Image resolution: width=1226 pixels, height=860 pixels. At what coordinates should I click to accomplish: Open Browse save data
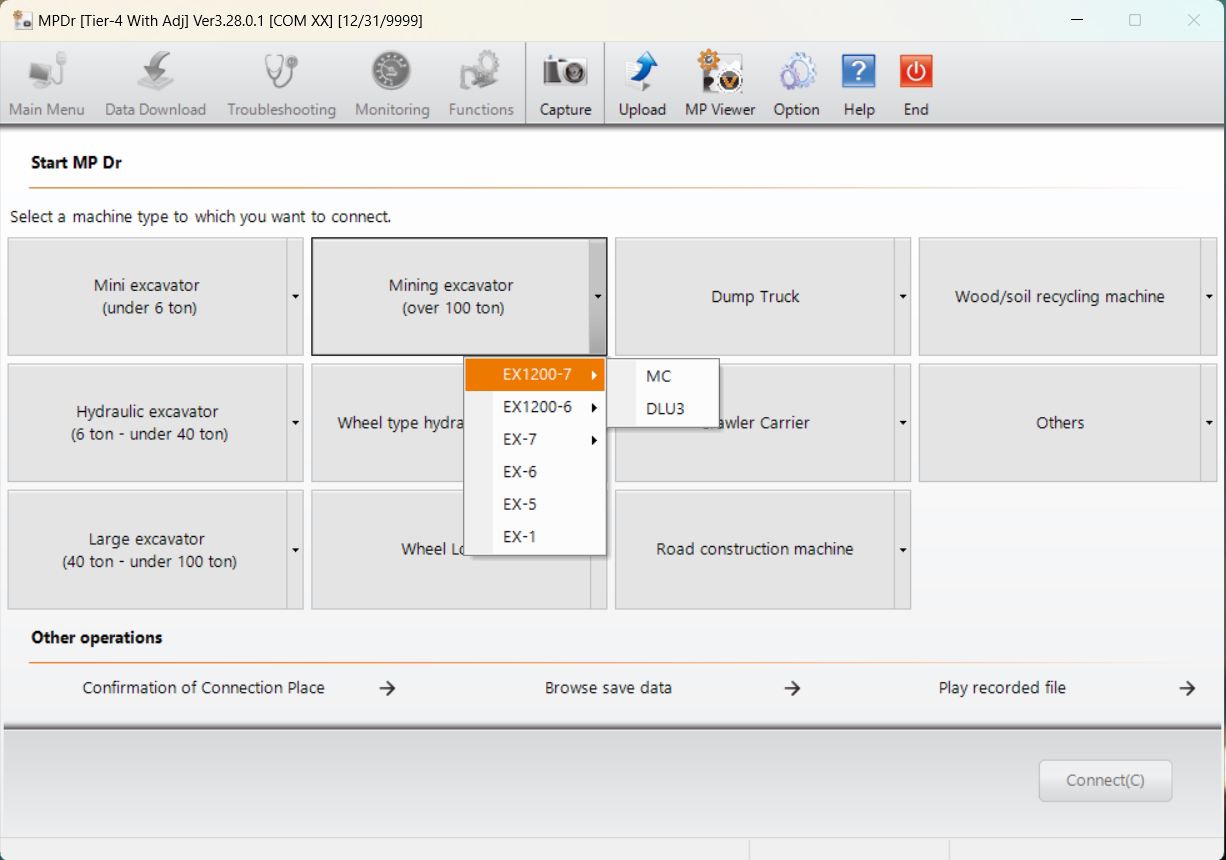click(608, 687)
